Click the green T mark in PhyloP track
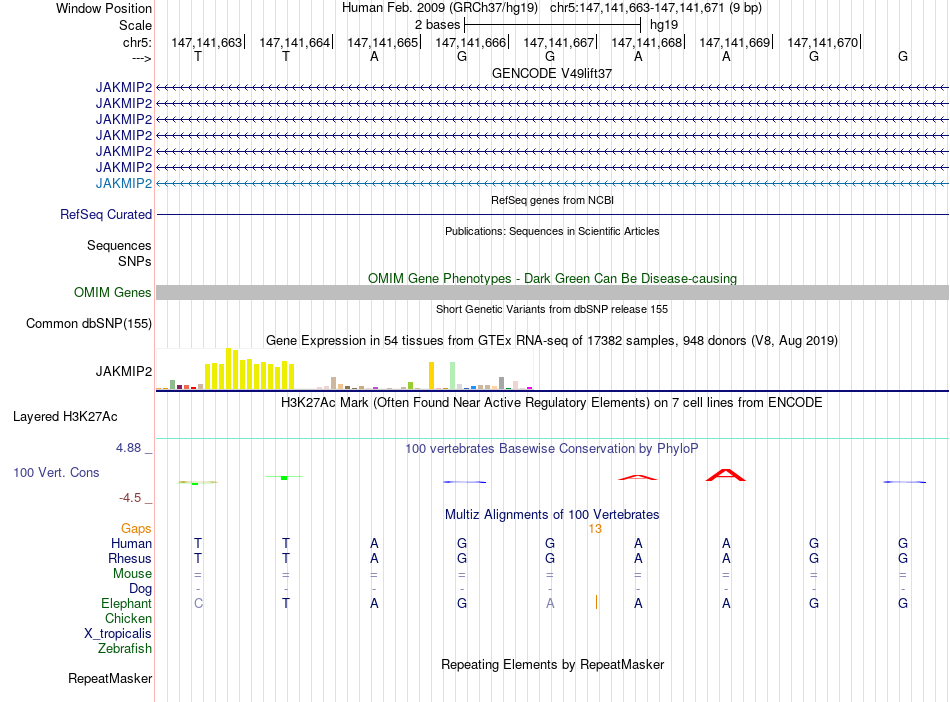The width and height of the screenshot is (950, 702). click(284, 478)
